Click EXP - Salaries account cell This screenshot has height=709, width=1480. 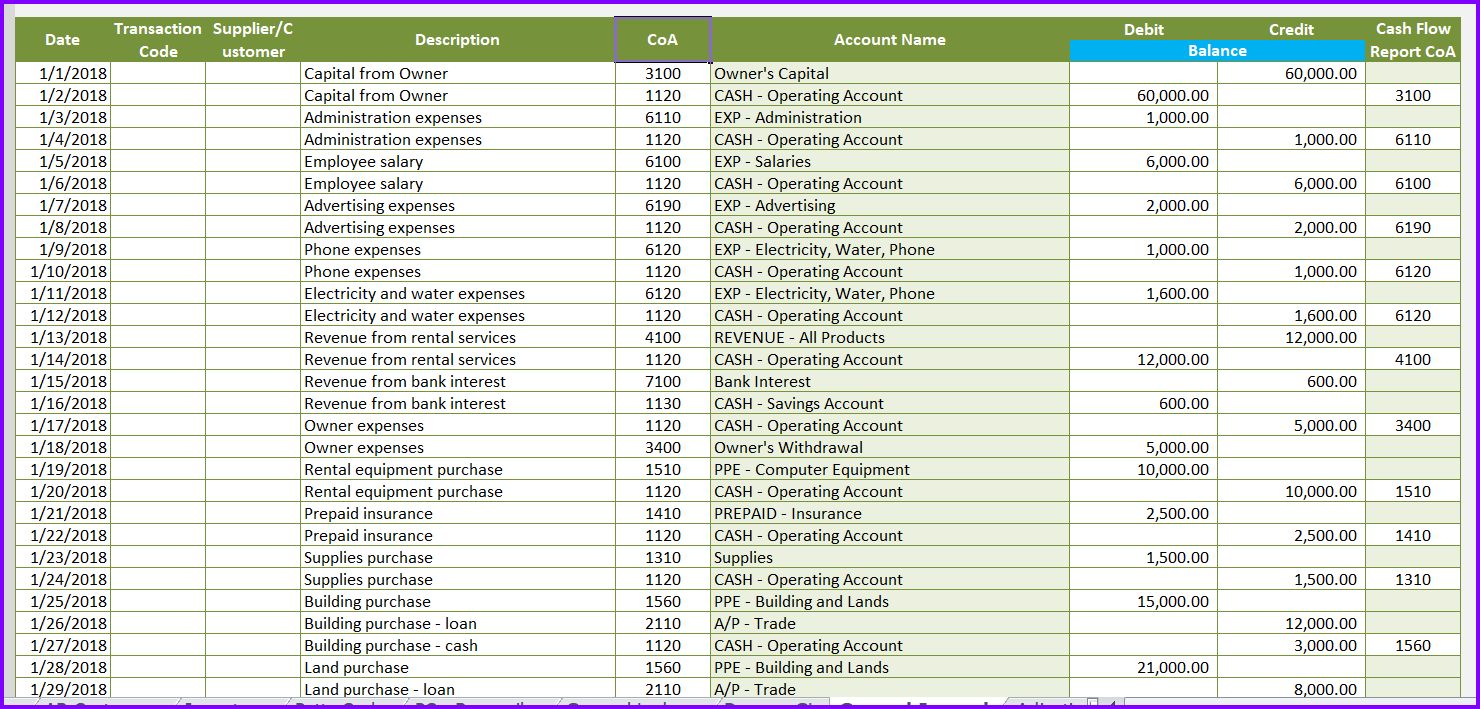point(890,161)
